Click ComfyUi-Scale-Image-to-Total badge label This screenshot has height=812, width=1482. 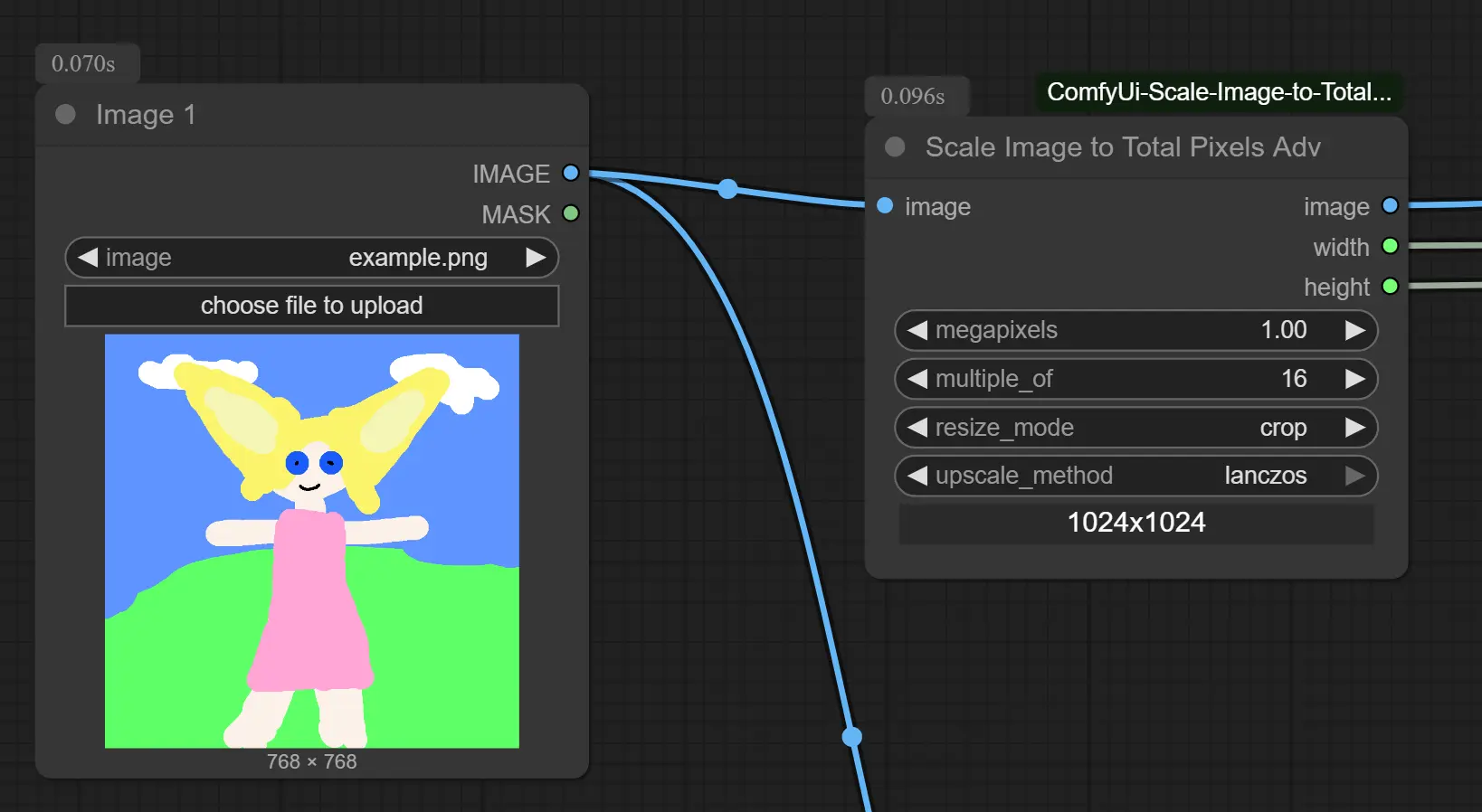pos(1218,92)
